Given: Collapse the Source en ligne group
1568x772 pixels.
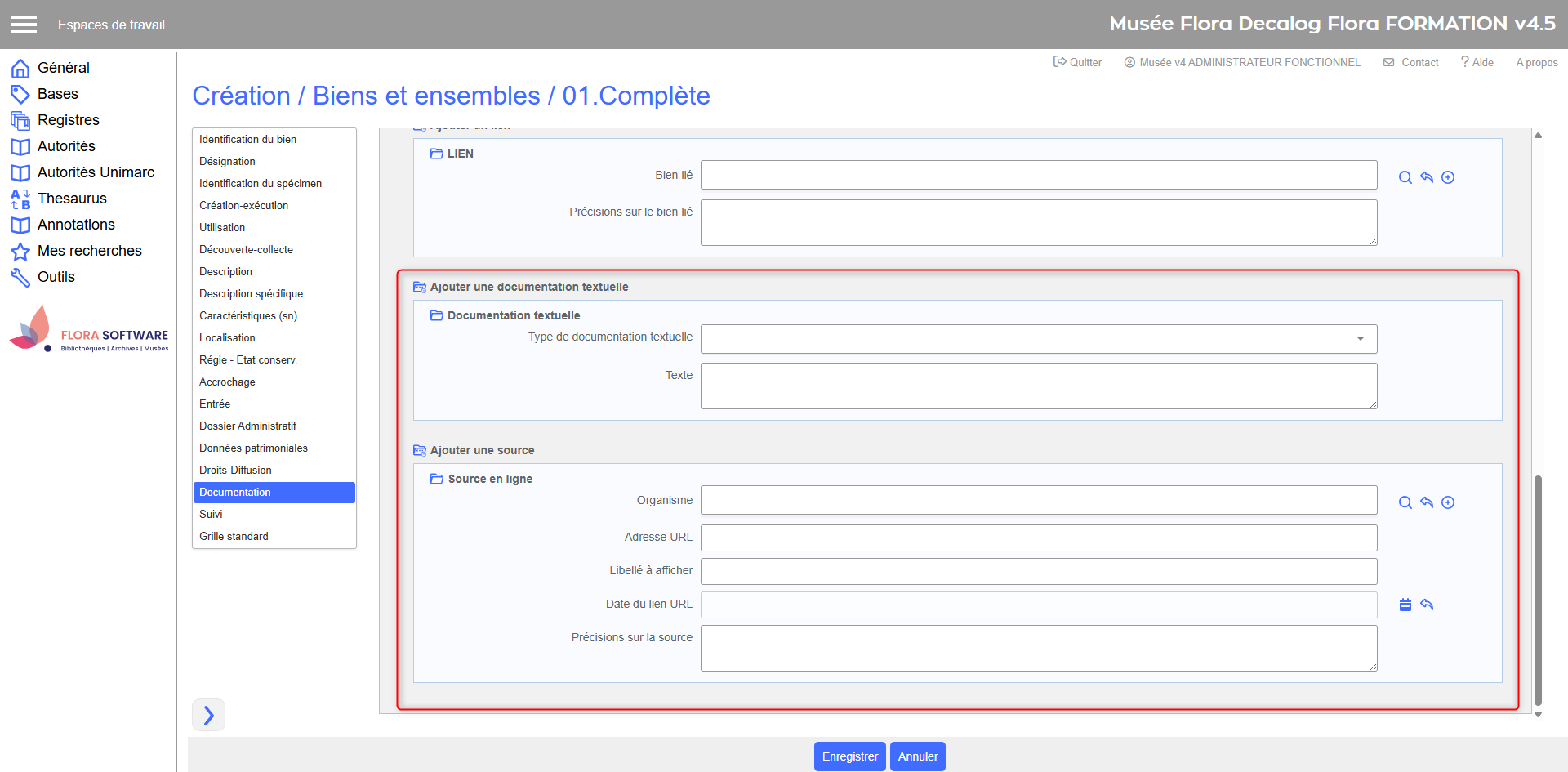Looking at the screenshot, I should point(437,479).
